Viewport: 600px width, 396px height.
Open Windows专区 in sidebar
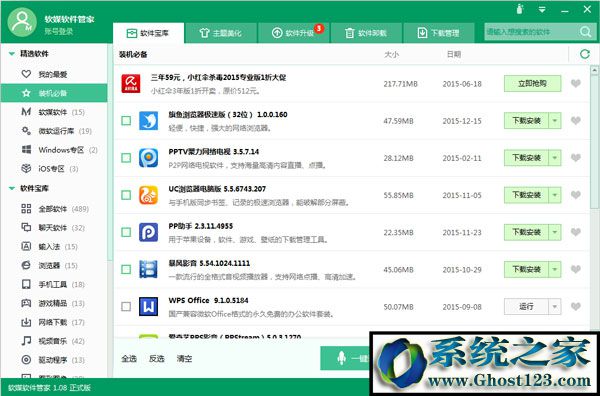click(54, 150)
